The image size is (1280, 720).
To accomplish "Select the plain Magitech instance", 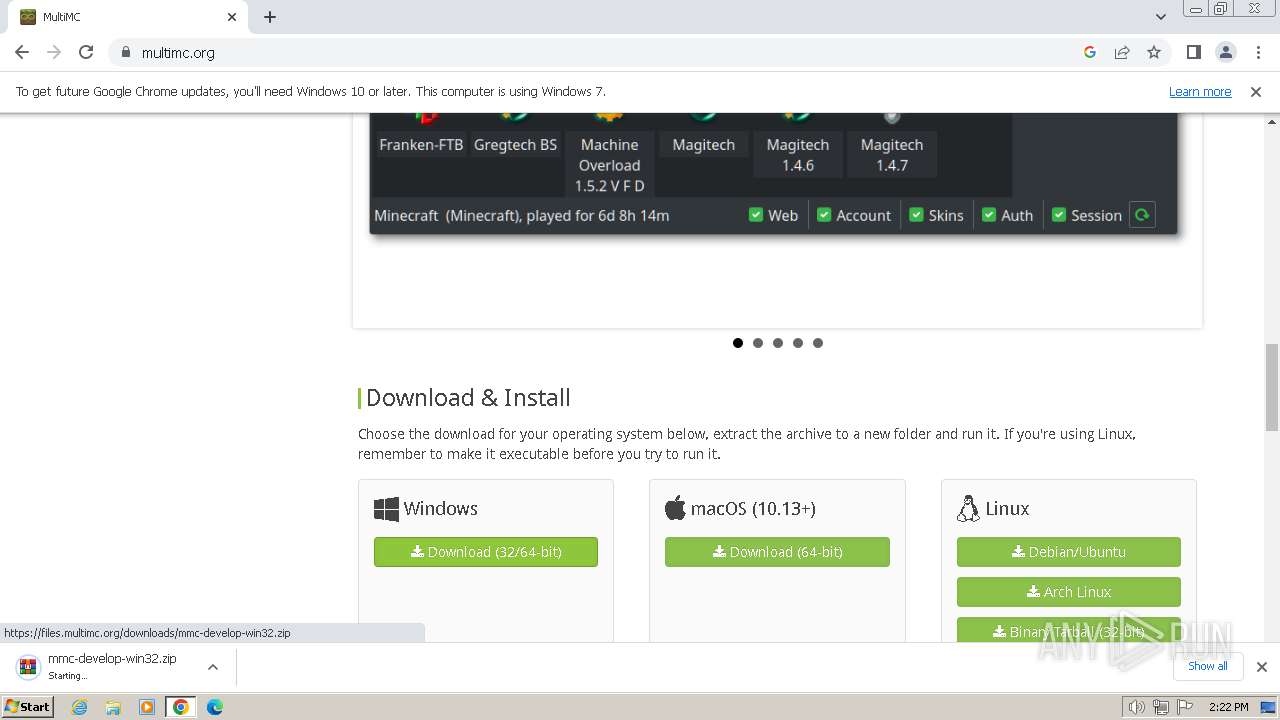I will pyautogui.click(x=703, y=145).
